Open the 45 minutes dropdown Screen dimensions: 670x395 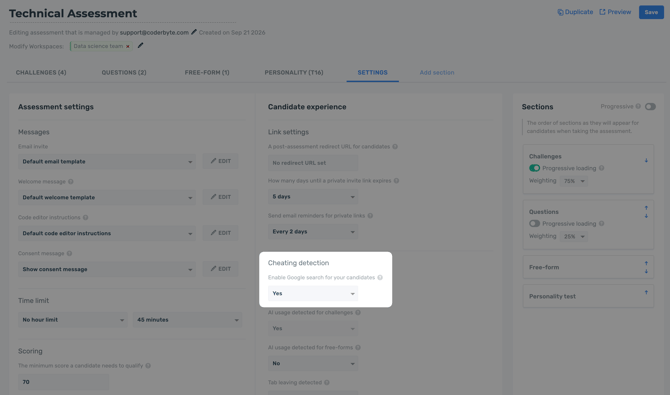click(187, 320)
